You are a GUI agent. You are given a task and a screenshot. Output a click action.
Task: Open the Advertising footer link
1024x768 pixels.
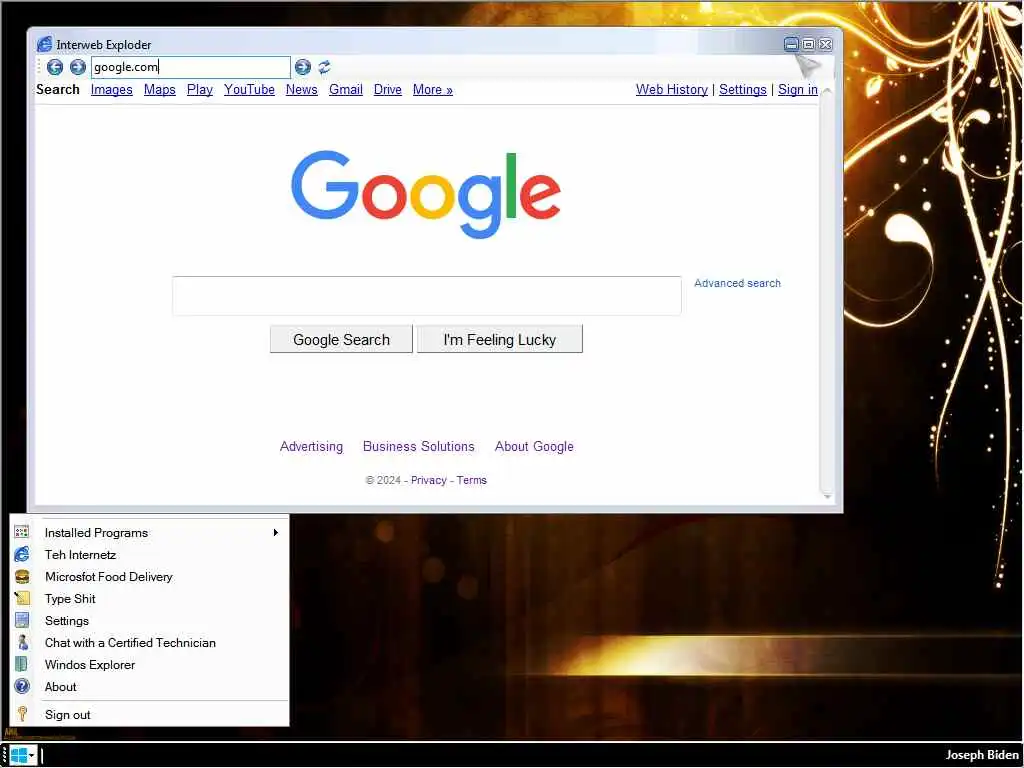(312, 446)
